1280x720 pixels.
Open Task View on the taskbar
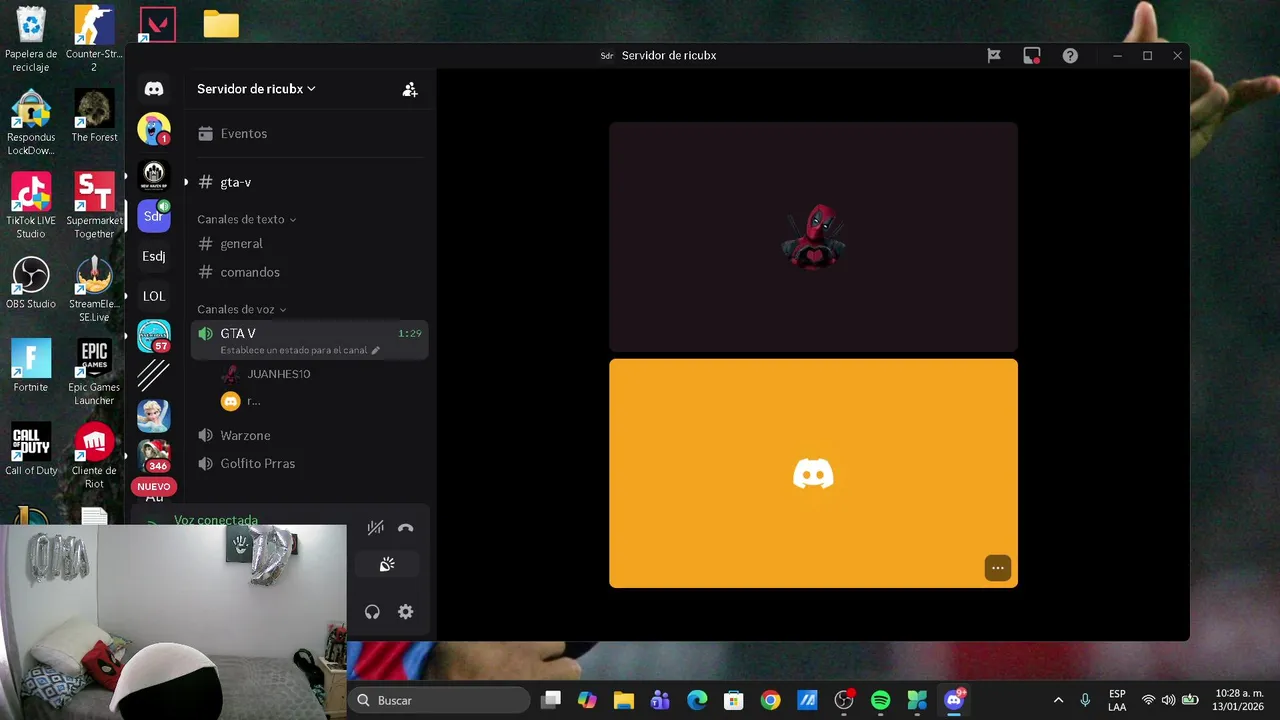tap(551, 700)
